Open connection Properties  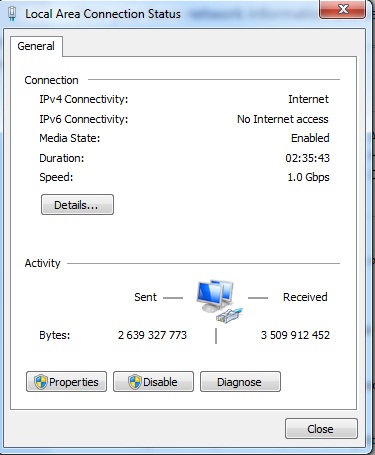pos(66,382)
